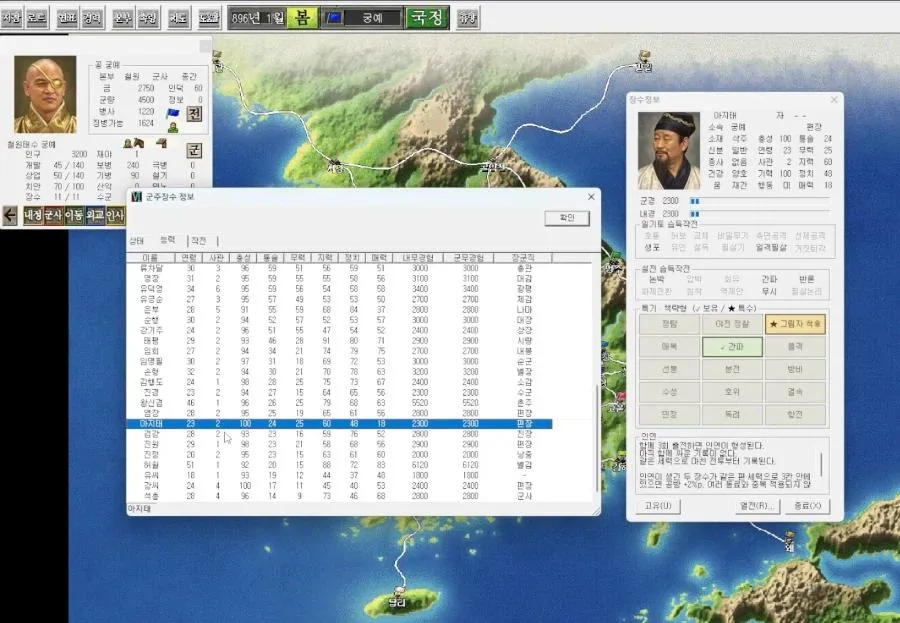Open the 인사 command menu
The image size is (900, 623).
(115, 215)
